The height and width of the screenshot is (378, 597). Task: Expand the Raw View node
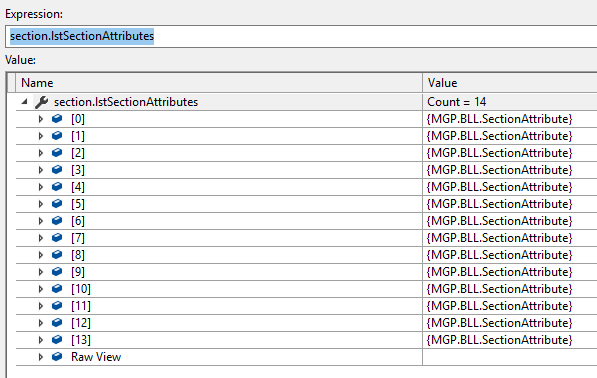pyautogui.click(x=41, y=357)
